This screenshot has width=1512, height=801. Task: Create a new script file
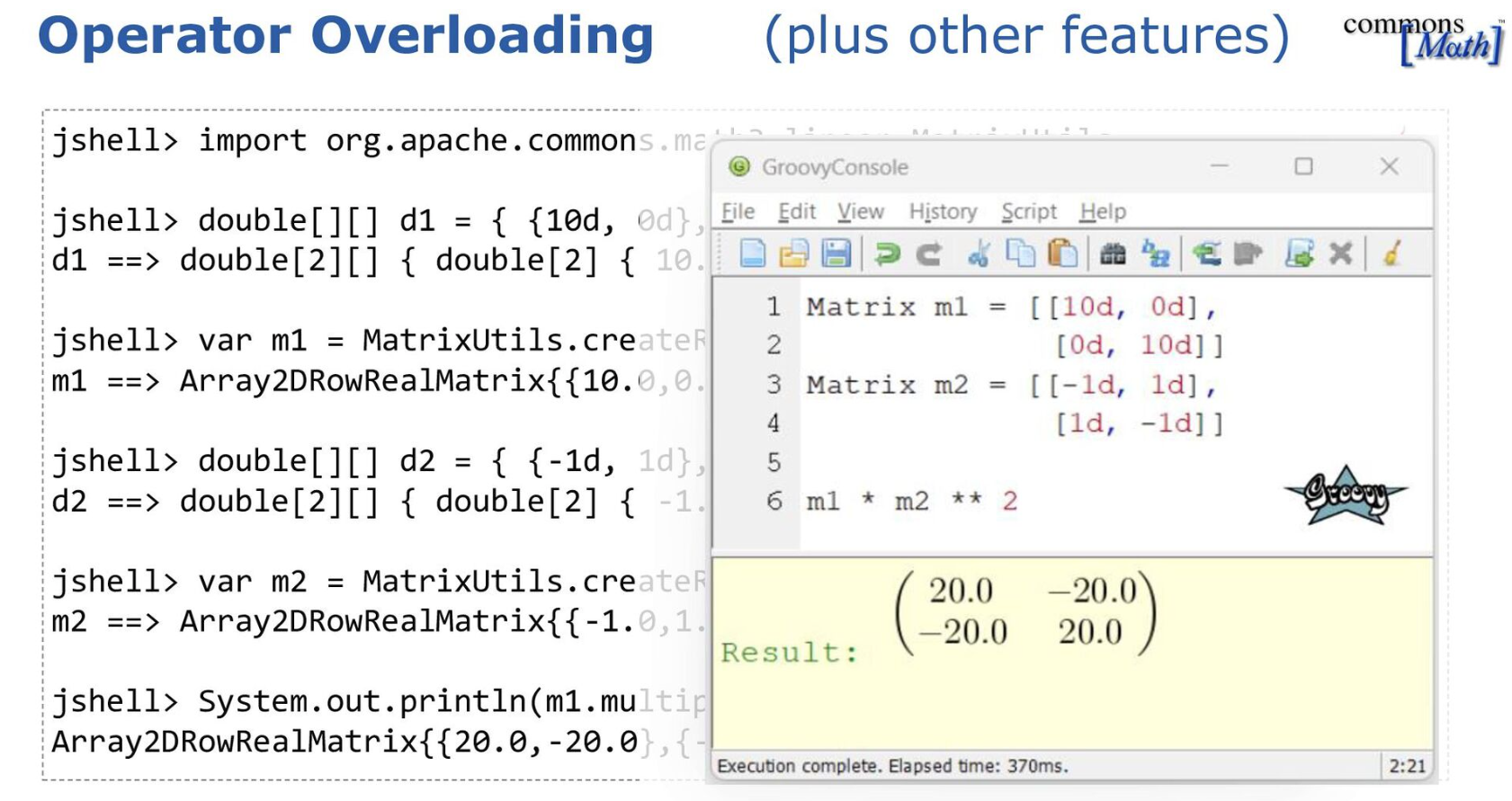(x=752, y=254)
